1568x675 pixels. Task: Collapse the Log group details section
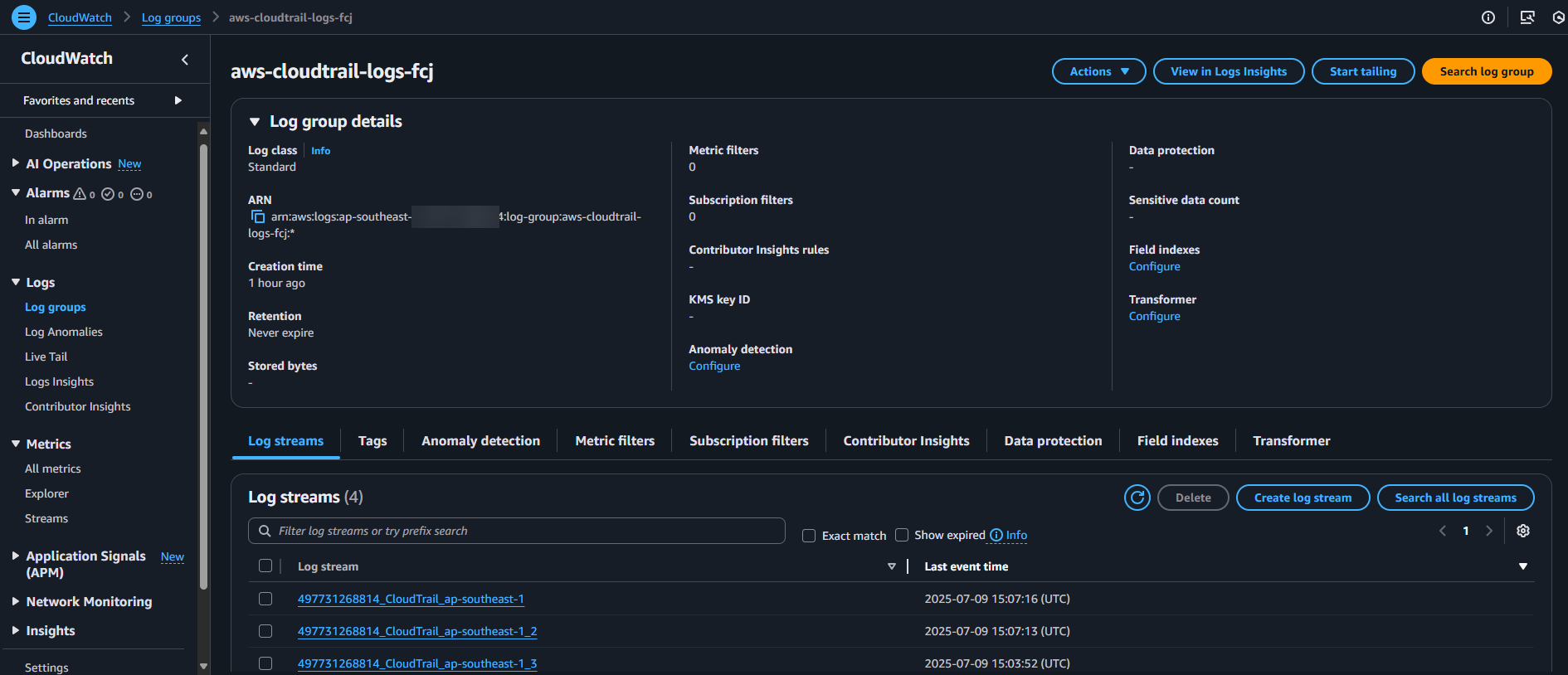(255, 122)
